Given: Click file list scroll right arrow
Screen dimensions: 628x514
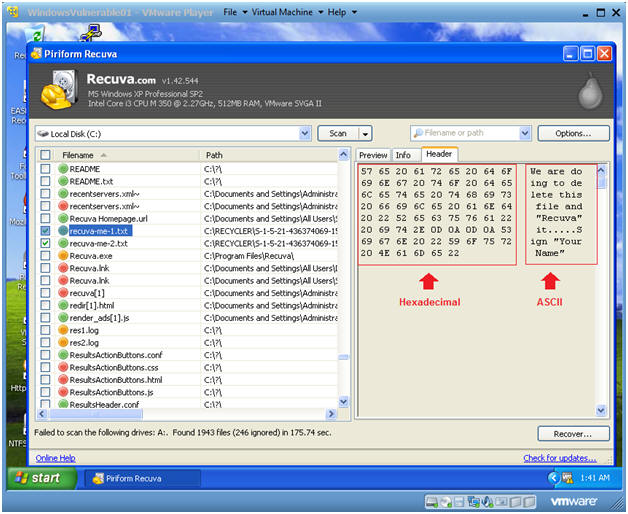Looking at the screenshot, I should tap(331, 414).
